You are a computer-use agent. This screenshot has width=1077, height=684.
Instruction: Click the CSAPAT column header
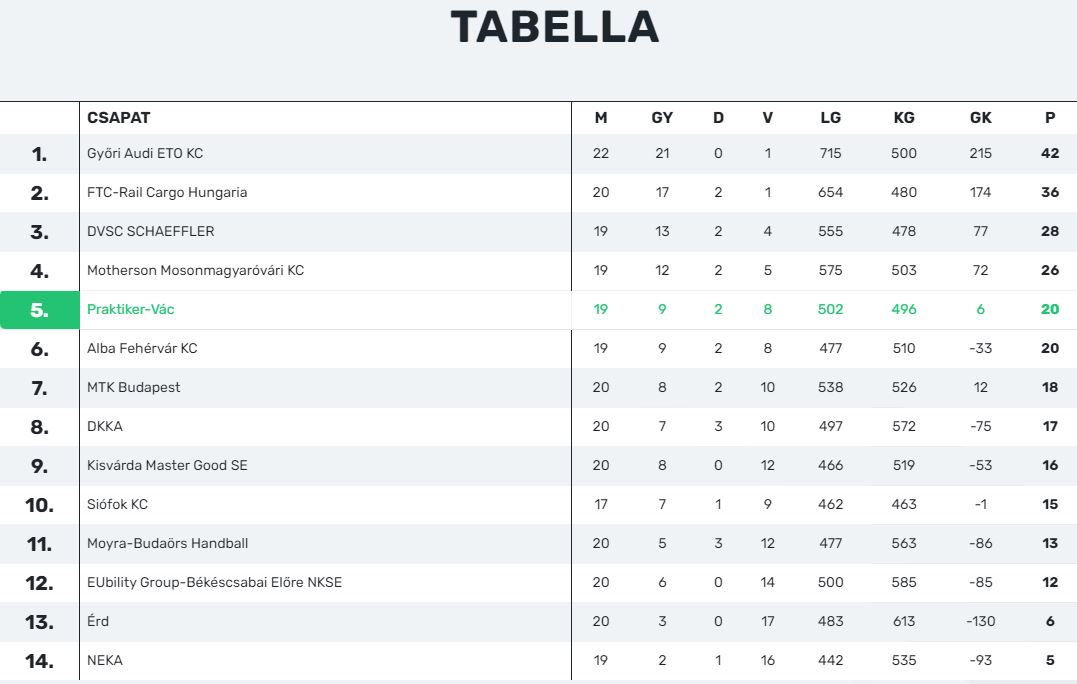pyautogui.click(x=118, y=117)
